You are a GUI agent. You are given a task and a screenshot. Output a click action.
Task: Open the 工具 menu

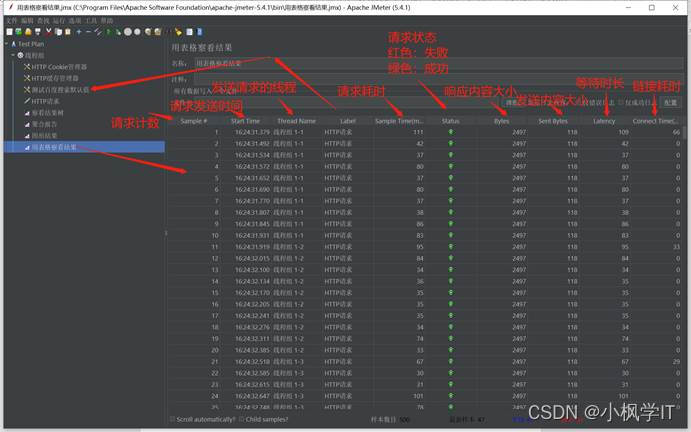(x=91, y=21)
